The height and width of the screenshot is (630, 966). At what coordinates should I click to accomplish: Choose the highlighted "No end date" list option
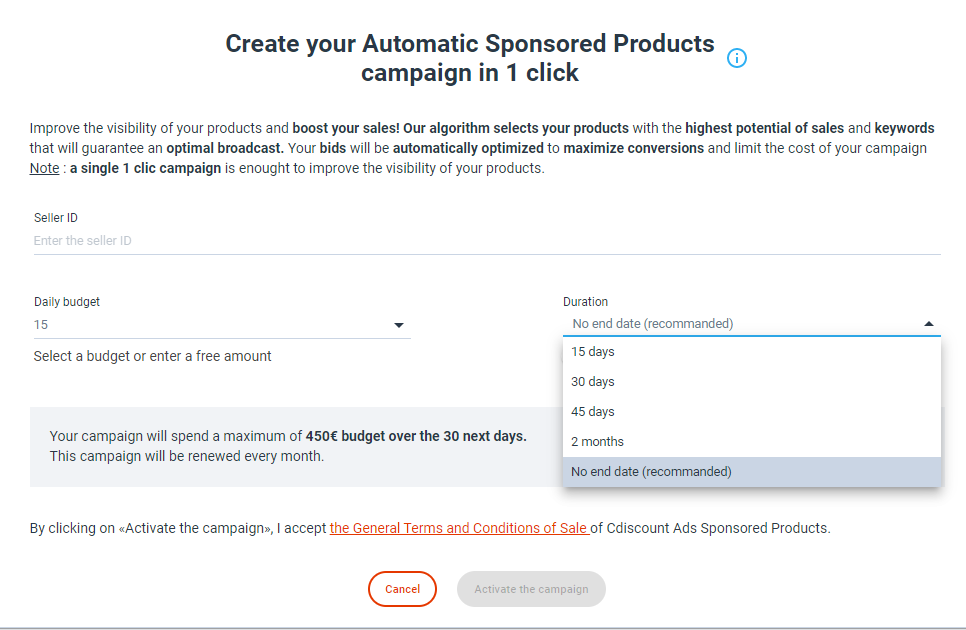[651, 472]
